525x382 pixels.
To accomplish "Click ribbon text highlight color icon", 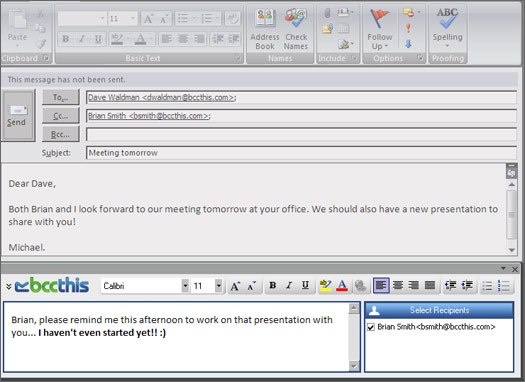I will point(117,39).
